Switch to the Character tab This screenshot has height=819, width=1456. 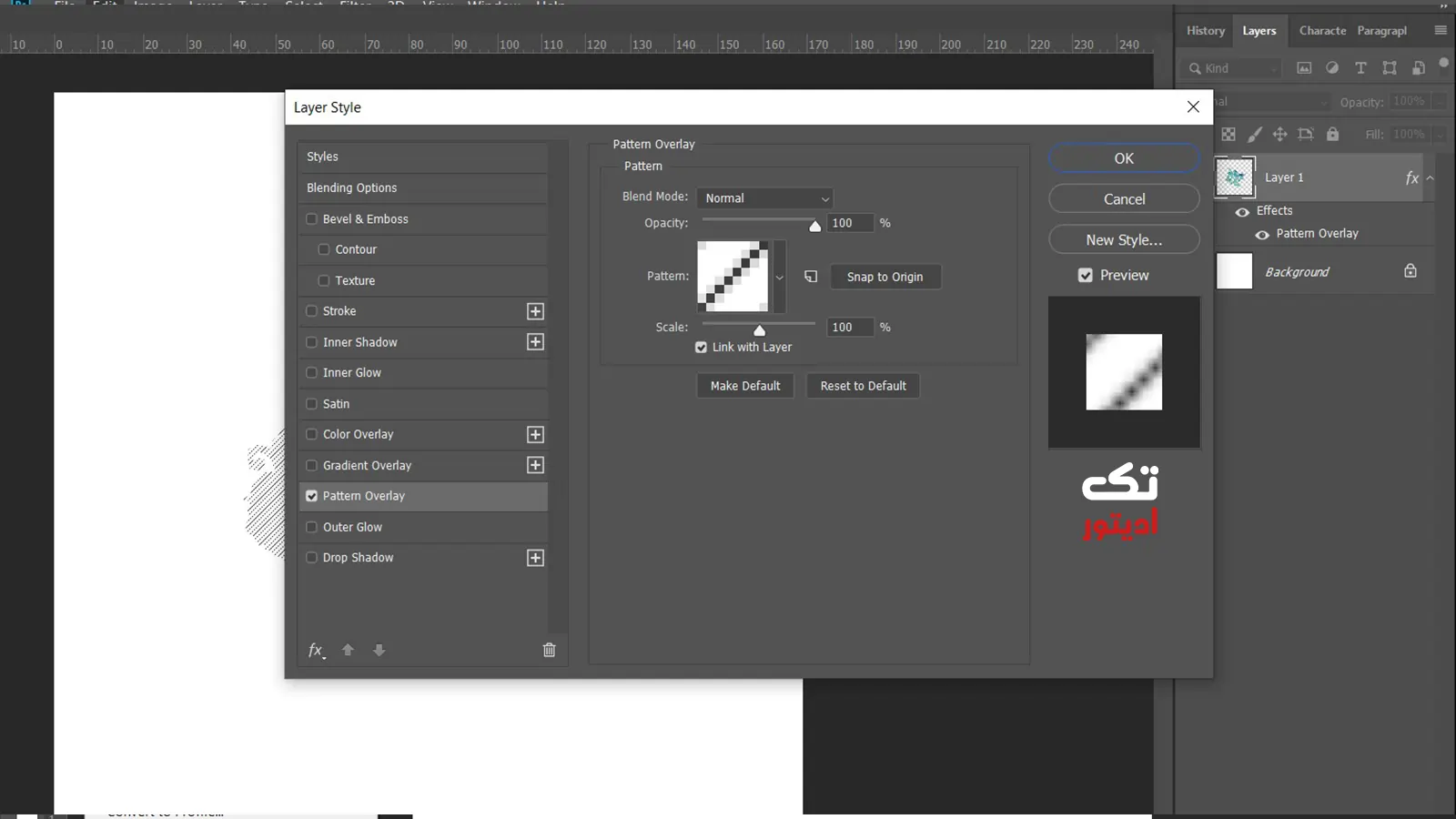pos(1322,31)
